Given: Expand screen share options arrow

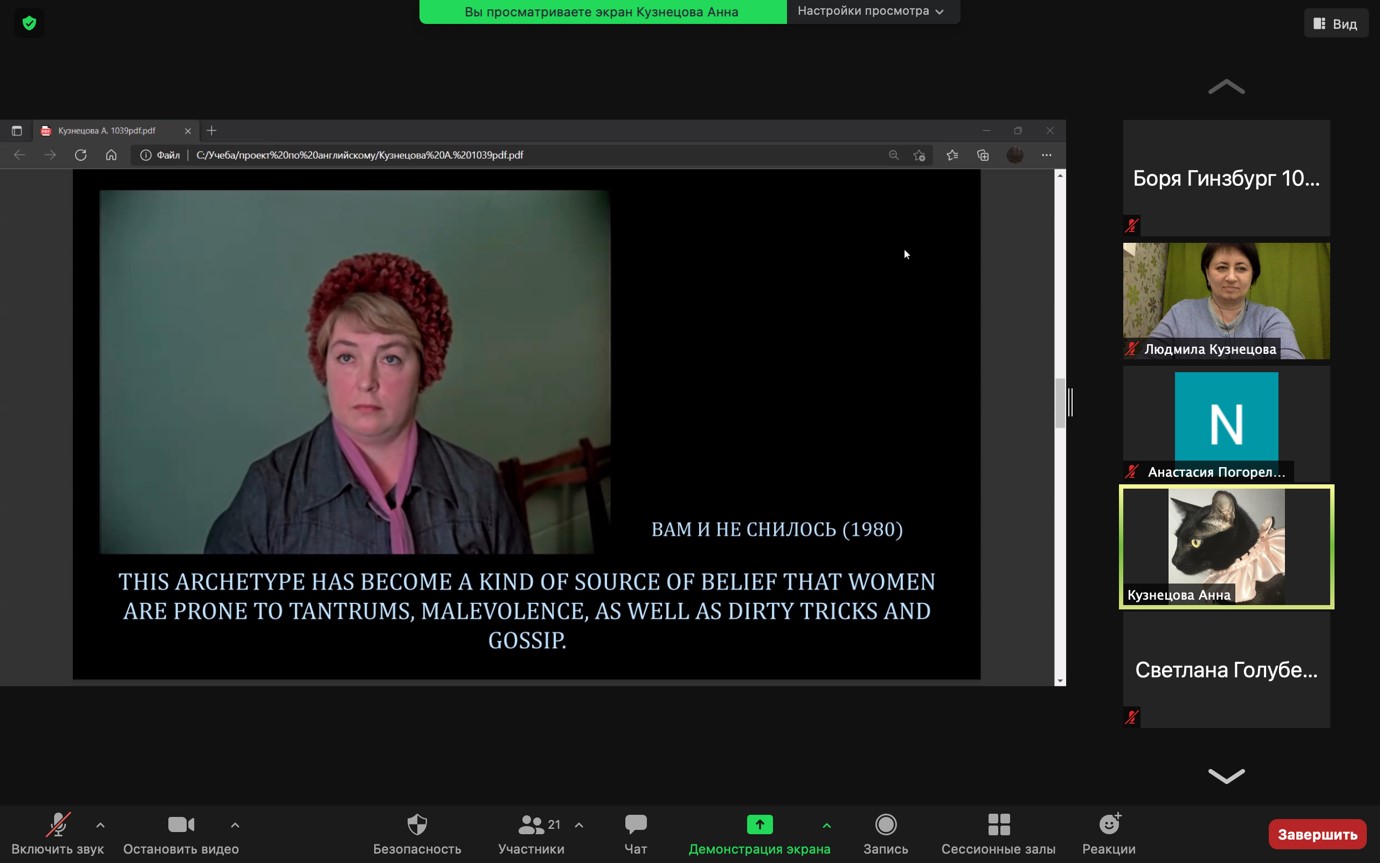Looking at the screenshot, I should point(826,825).
